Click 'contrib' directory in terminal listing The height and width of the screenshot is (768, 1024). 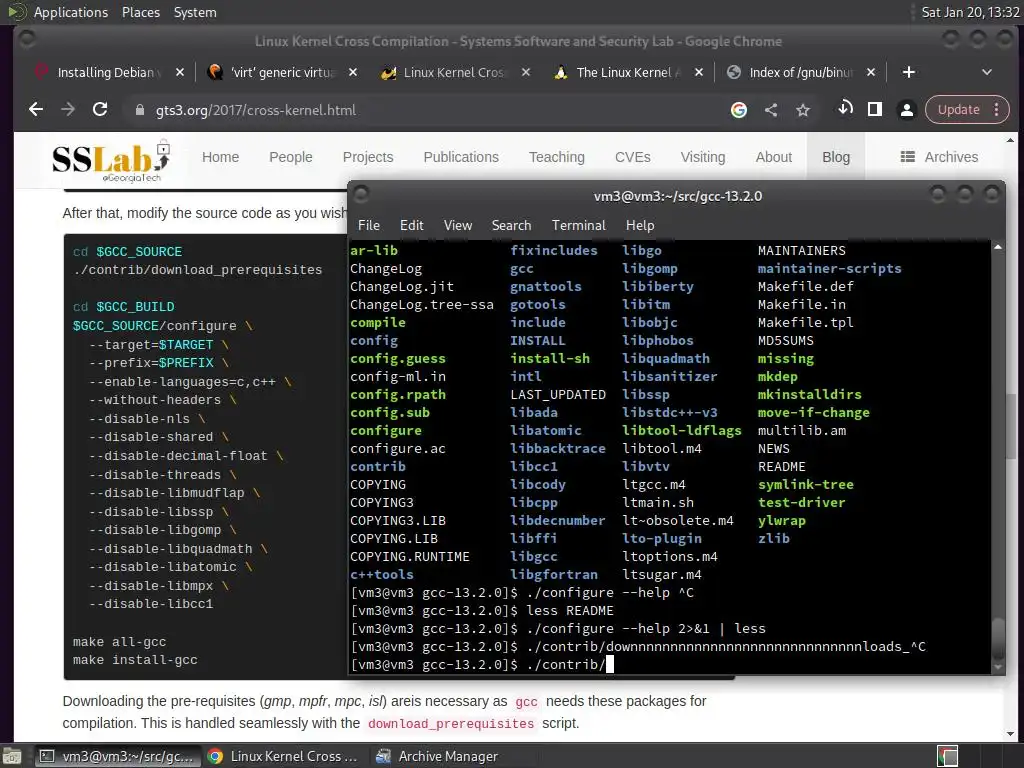377,466
